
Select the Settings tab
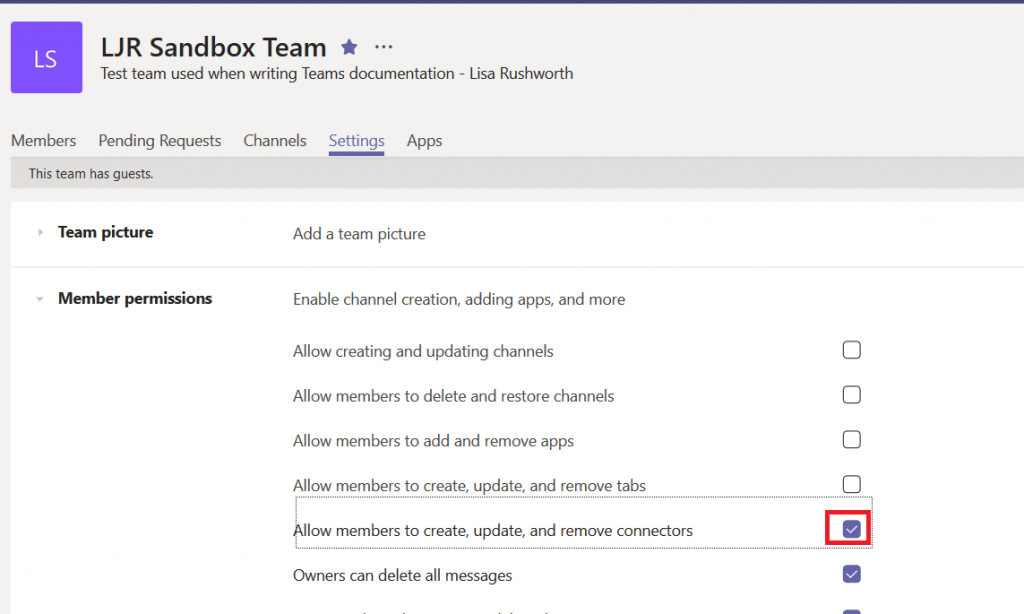[357, 140]
